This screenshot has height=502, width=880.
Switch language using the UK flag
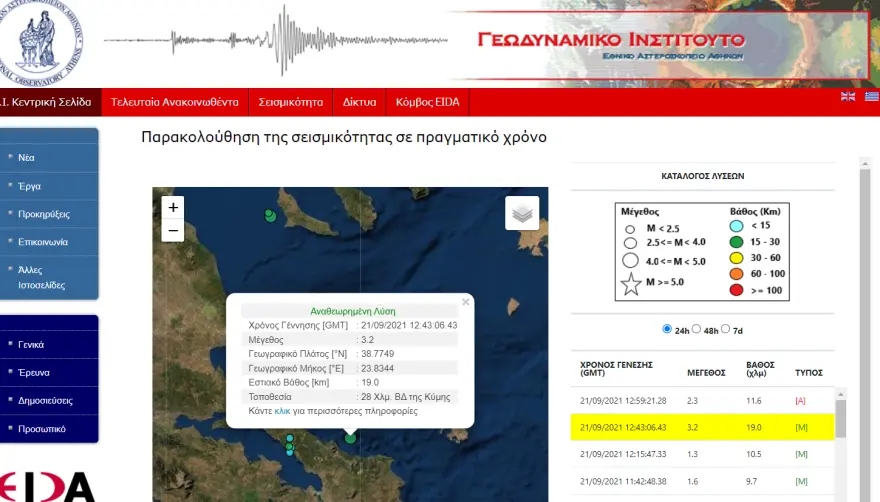point(848,97)
